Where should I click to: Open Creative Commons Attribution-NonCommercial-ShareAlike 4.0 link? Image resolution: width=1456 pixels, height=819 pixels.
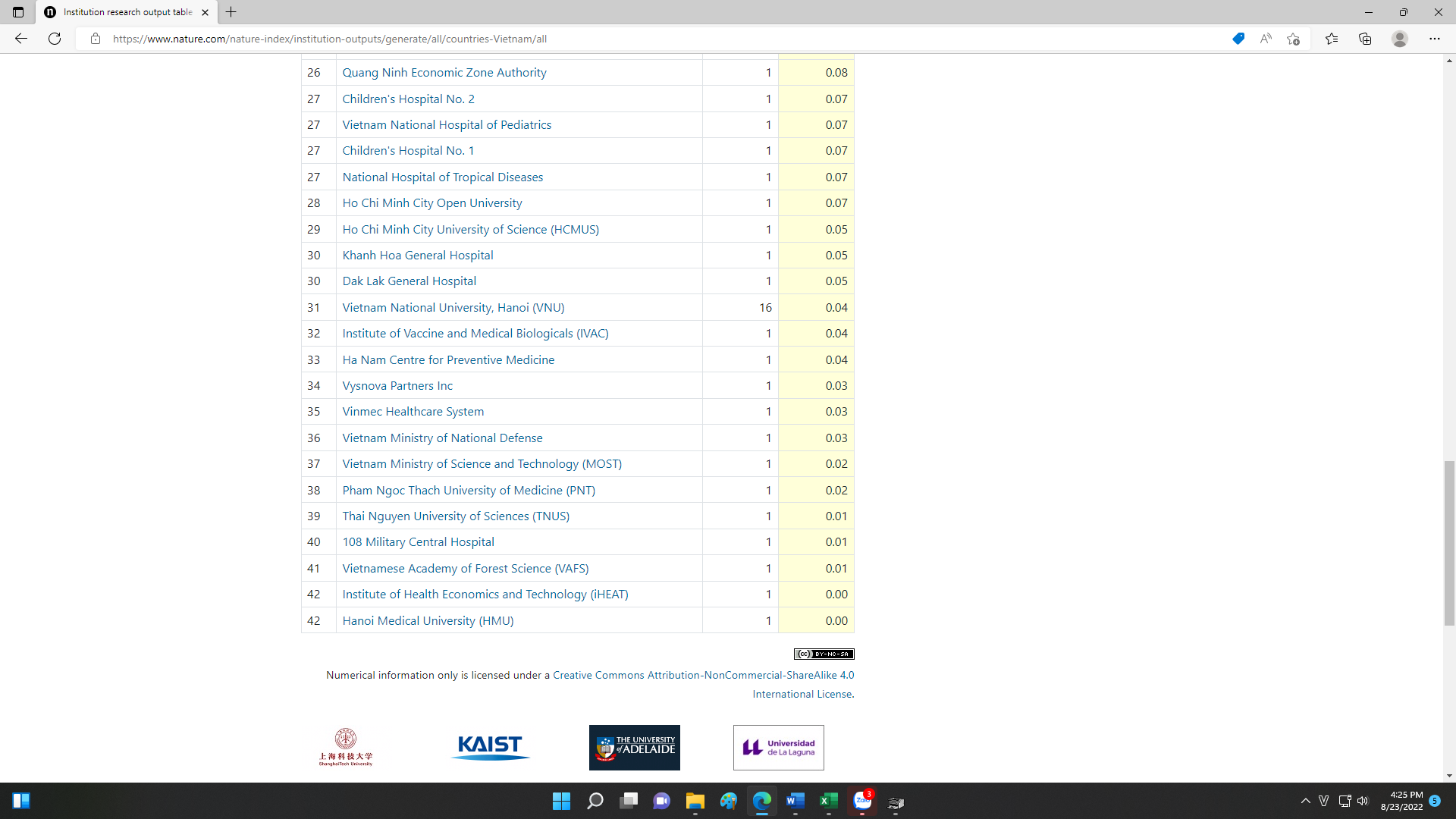coord(703,675)
